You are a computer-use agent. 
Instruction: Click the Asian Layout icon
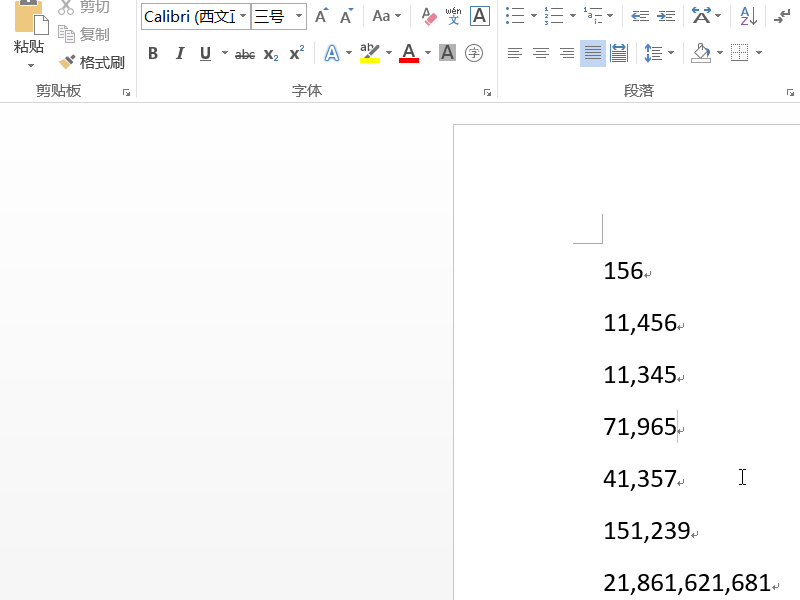click(701, 16)
